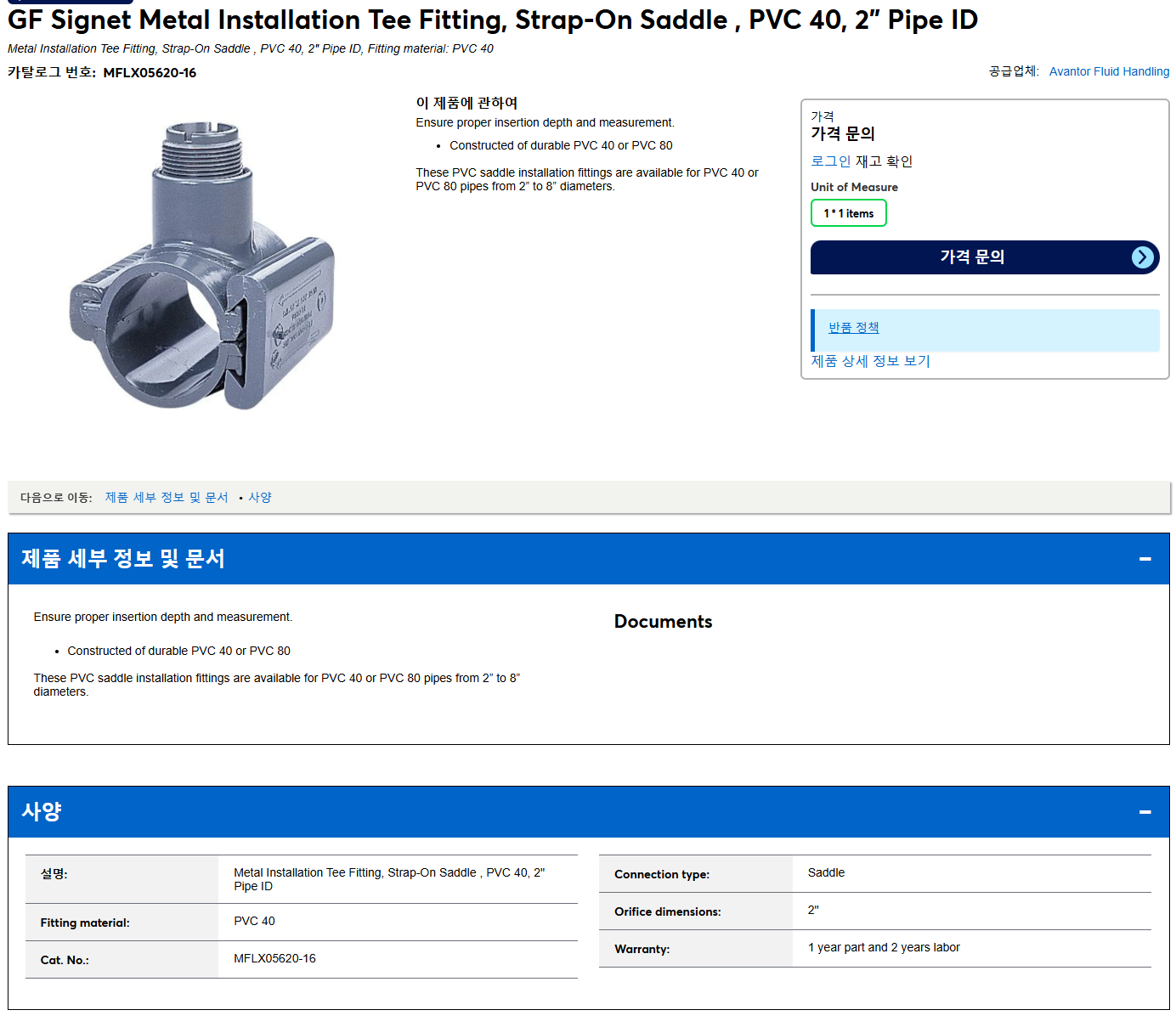Collapse the 제품 세부 정보 및 문서 section
This screenshot has height=1027, width=1176.
1145,559
